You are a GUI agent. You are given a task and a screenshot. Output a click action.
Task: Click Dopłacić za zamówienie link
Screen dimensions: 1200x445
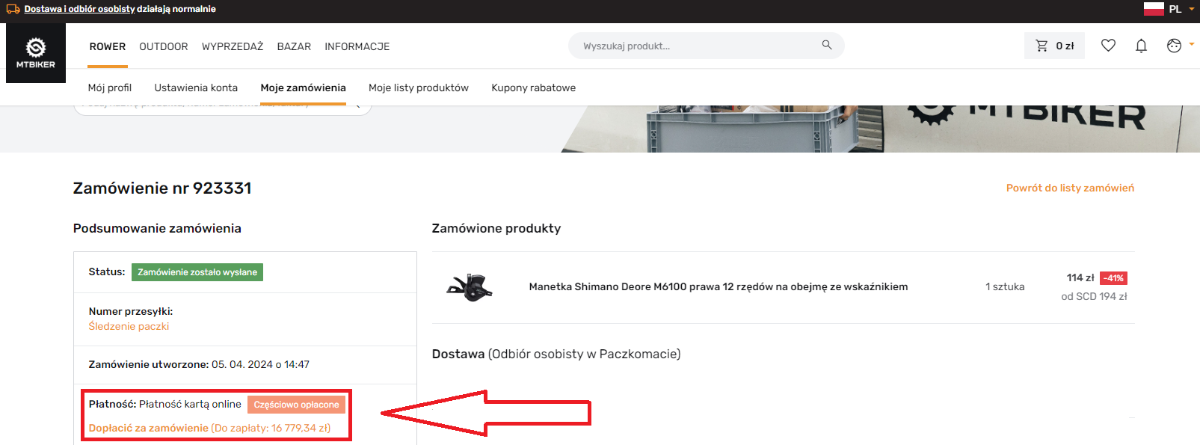coord(148,428)
